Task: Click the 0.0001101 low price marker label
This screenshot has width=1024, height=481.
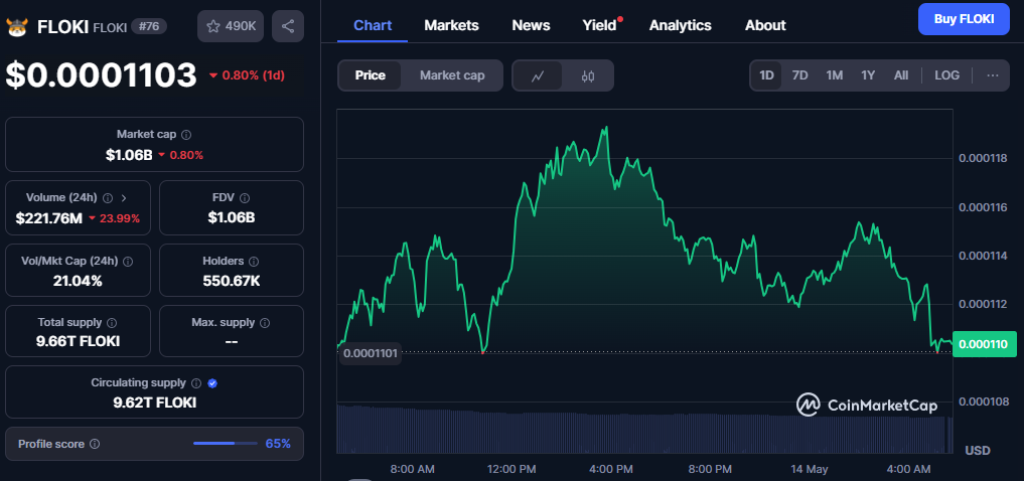Action: (x=370, y=353)
